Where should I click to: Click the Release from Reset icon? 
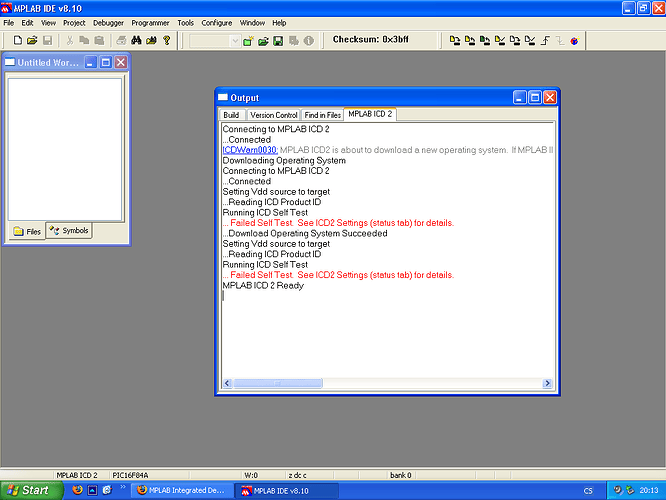click(545, 41)
